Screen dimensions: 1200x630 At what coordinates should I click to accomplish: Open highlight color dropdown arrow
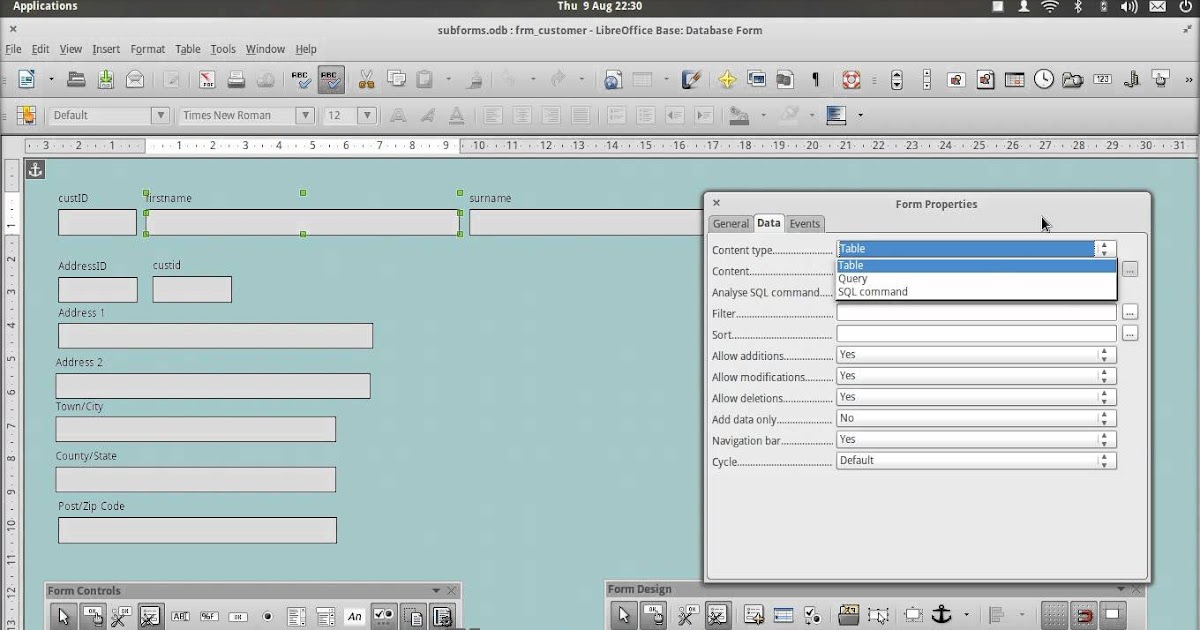click(x=812, y=115)
